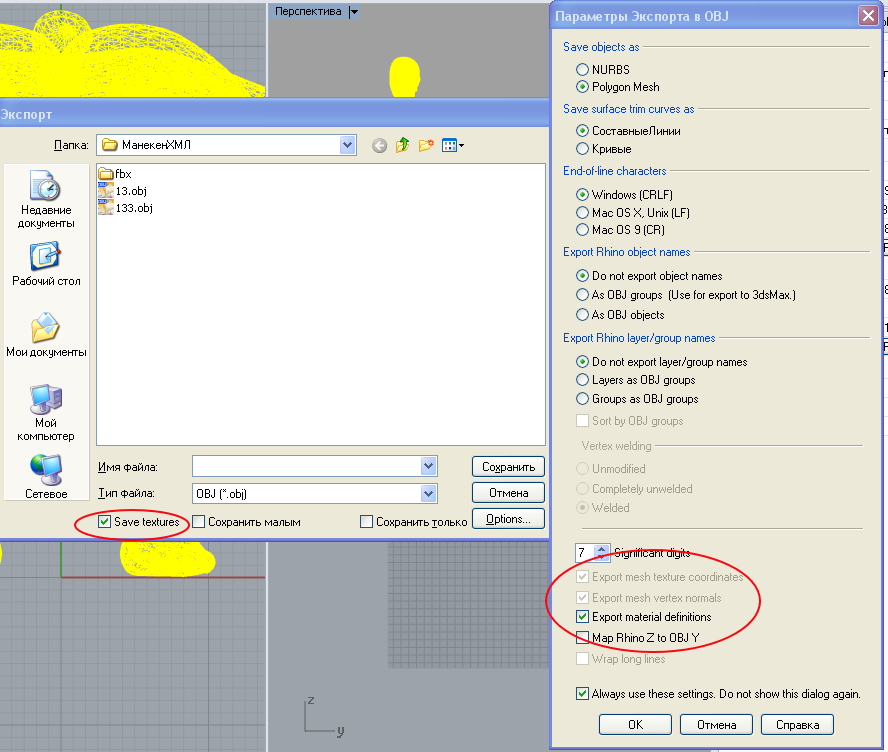Viewport: 888px width, 752px height.
Task: Go to Desktop (Рабочий стол) shortcut
Action: click(46, 264)
